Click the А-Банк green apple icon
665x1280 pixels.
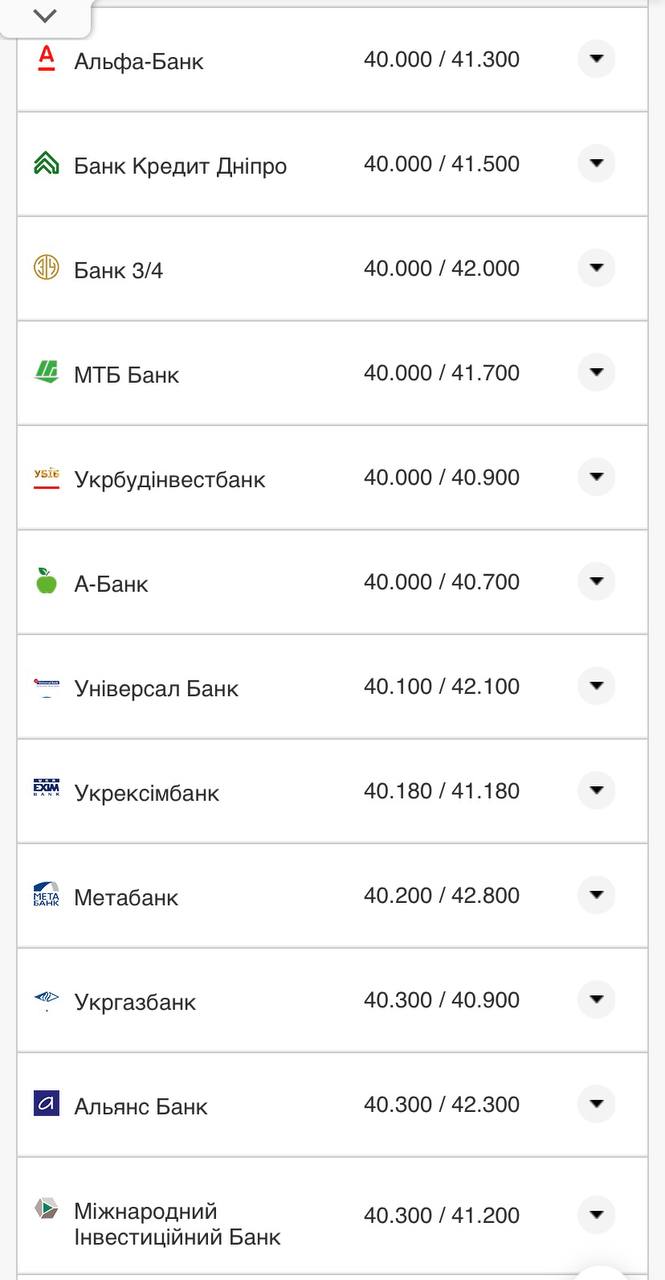tap(46, 581)
